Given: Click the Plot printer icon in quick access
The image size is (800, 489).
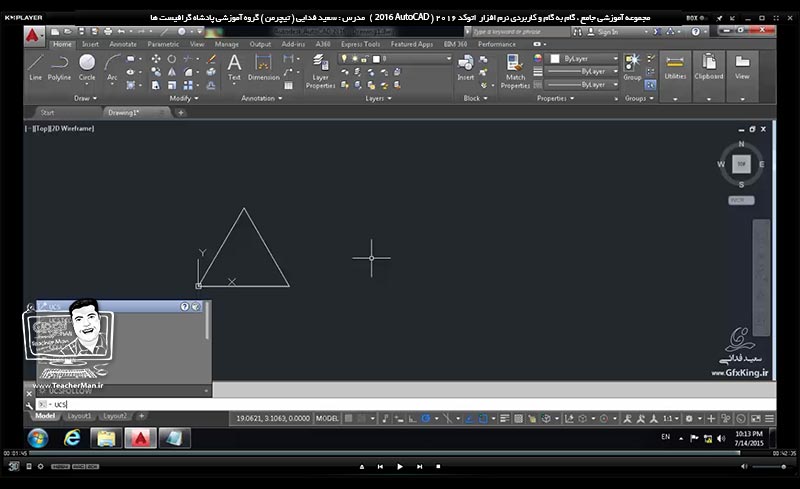Looking at the screenshot, I should 108,32.
